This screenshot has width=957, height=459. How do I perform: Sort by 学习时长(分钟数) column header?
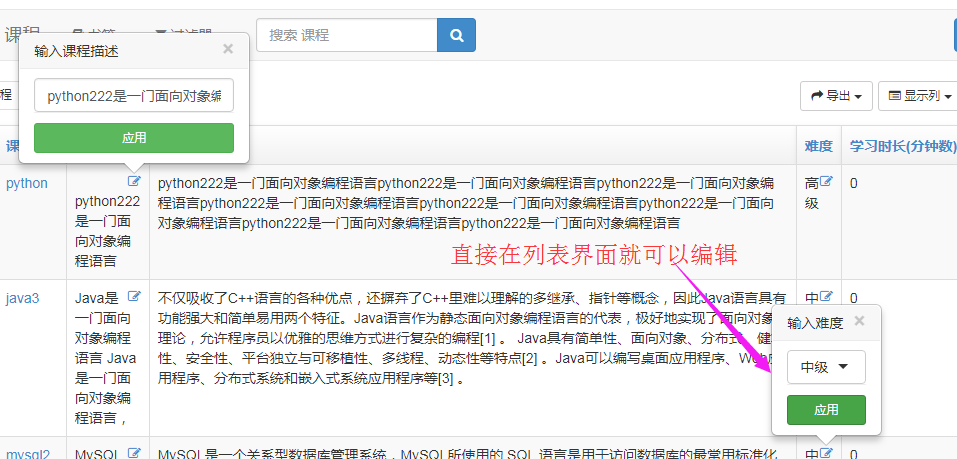(x=903, y=146)
